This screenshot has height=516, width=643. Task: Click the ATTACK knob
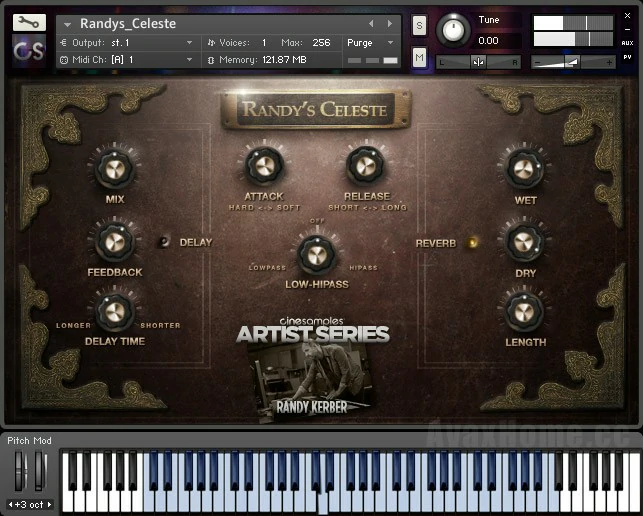click(264, 166)
